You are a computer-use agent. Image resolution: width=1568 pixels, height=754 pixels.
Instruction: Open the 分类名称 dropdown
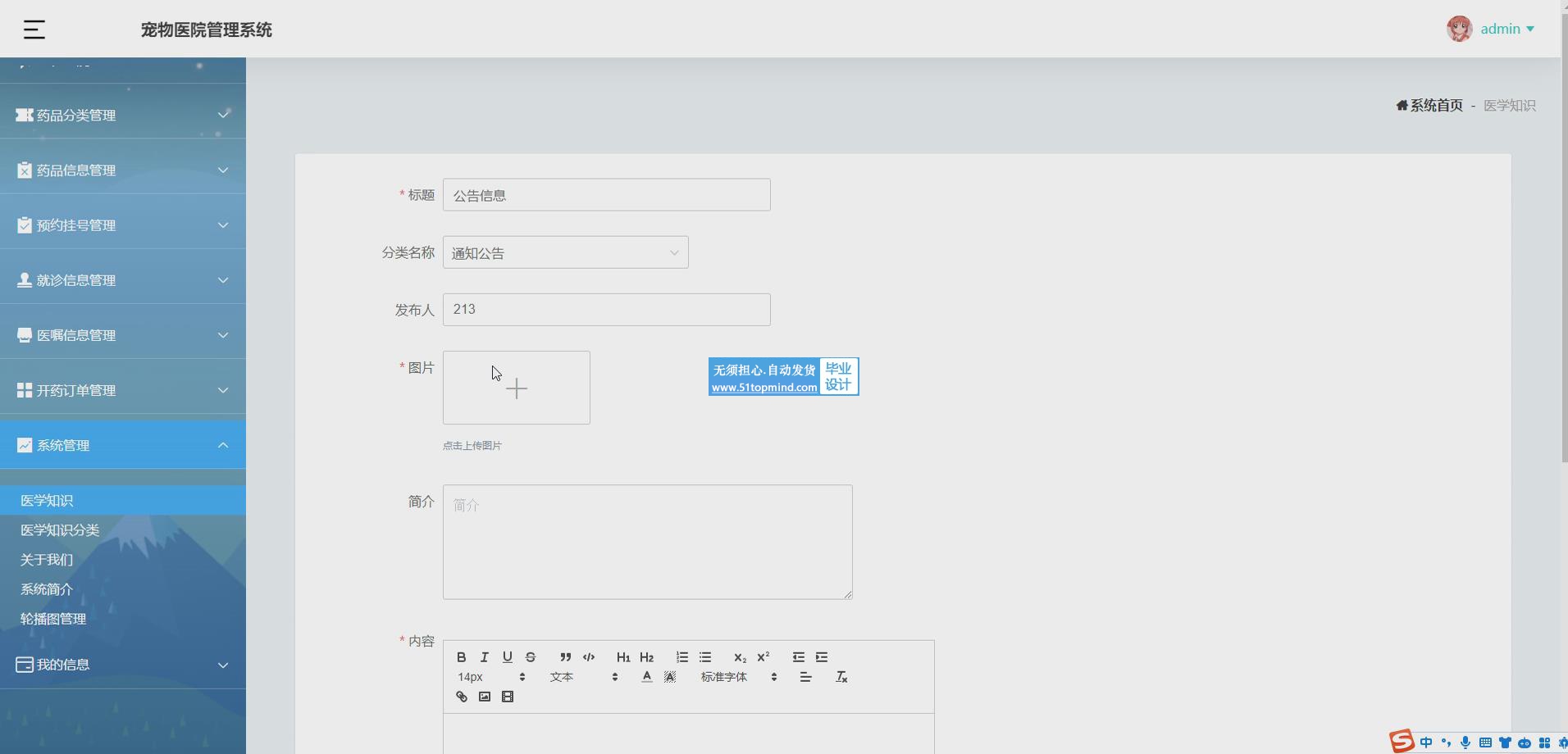coord(566,252)
